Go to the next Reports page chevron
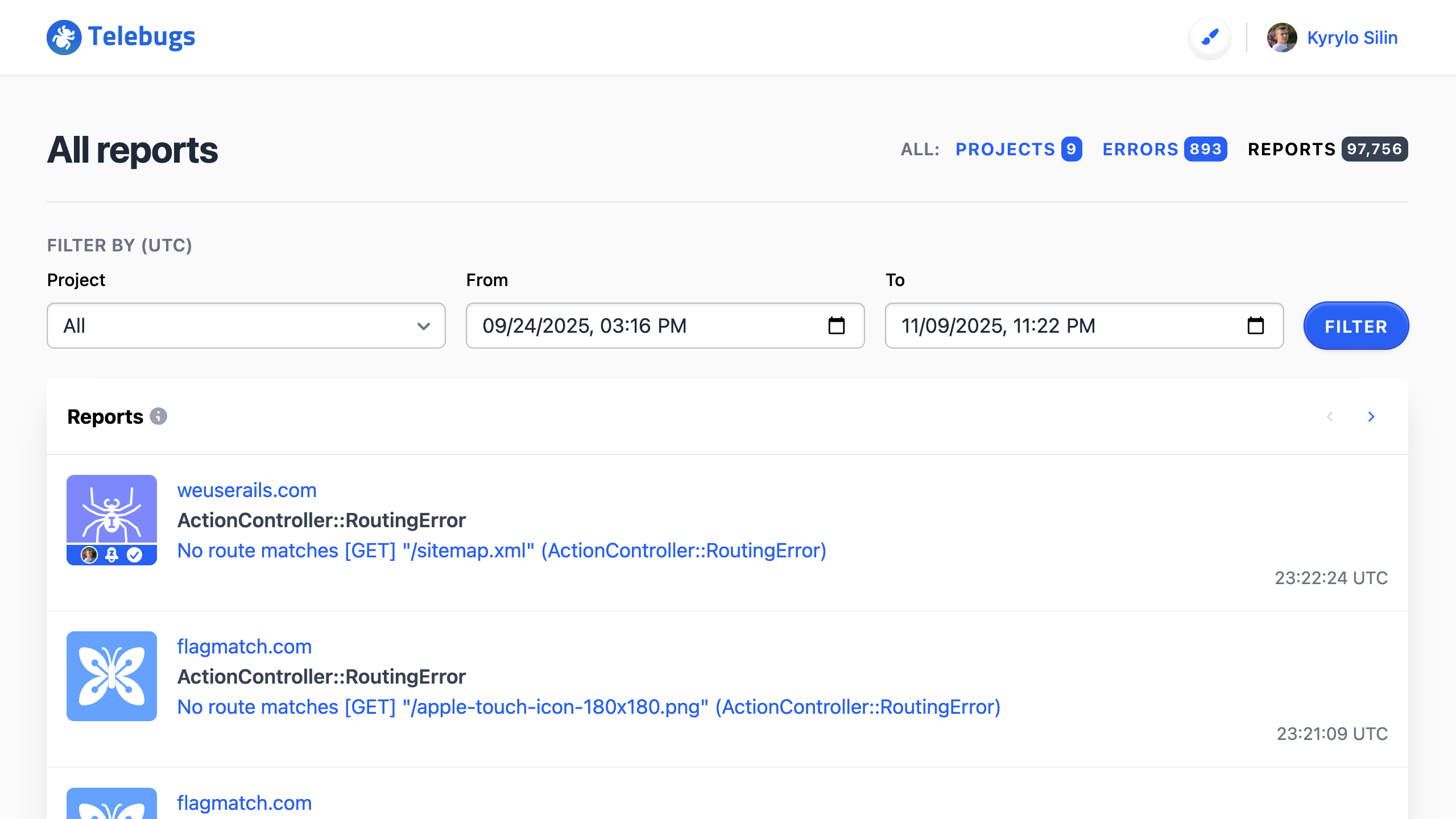Image resolution: width=1456 pixels, height=819 pixels. point(1371,417)
